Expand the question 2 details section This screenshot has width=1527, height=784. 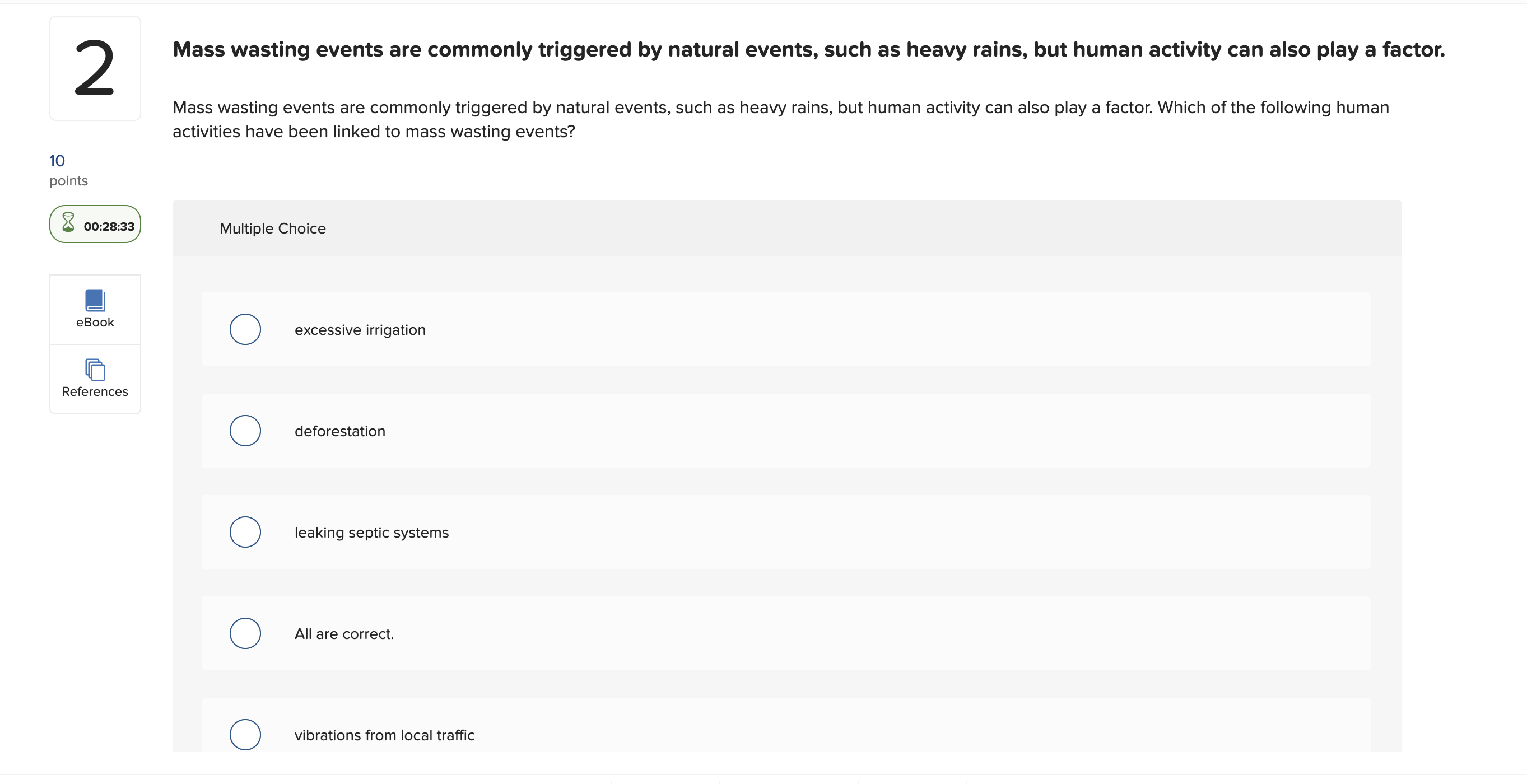95,68
